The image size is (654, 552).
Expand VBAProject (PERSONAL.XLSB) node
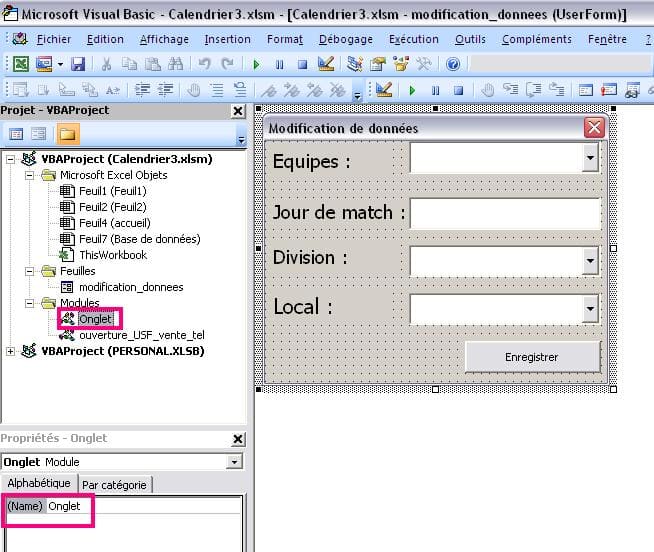pyautogui.click(x=10, y=351)
